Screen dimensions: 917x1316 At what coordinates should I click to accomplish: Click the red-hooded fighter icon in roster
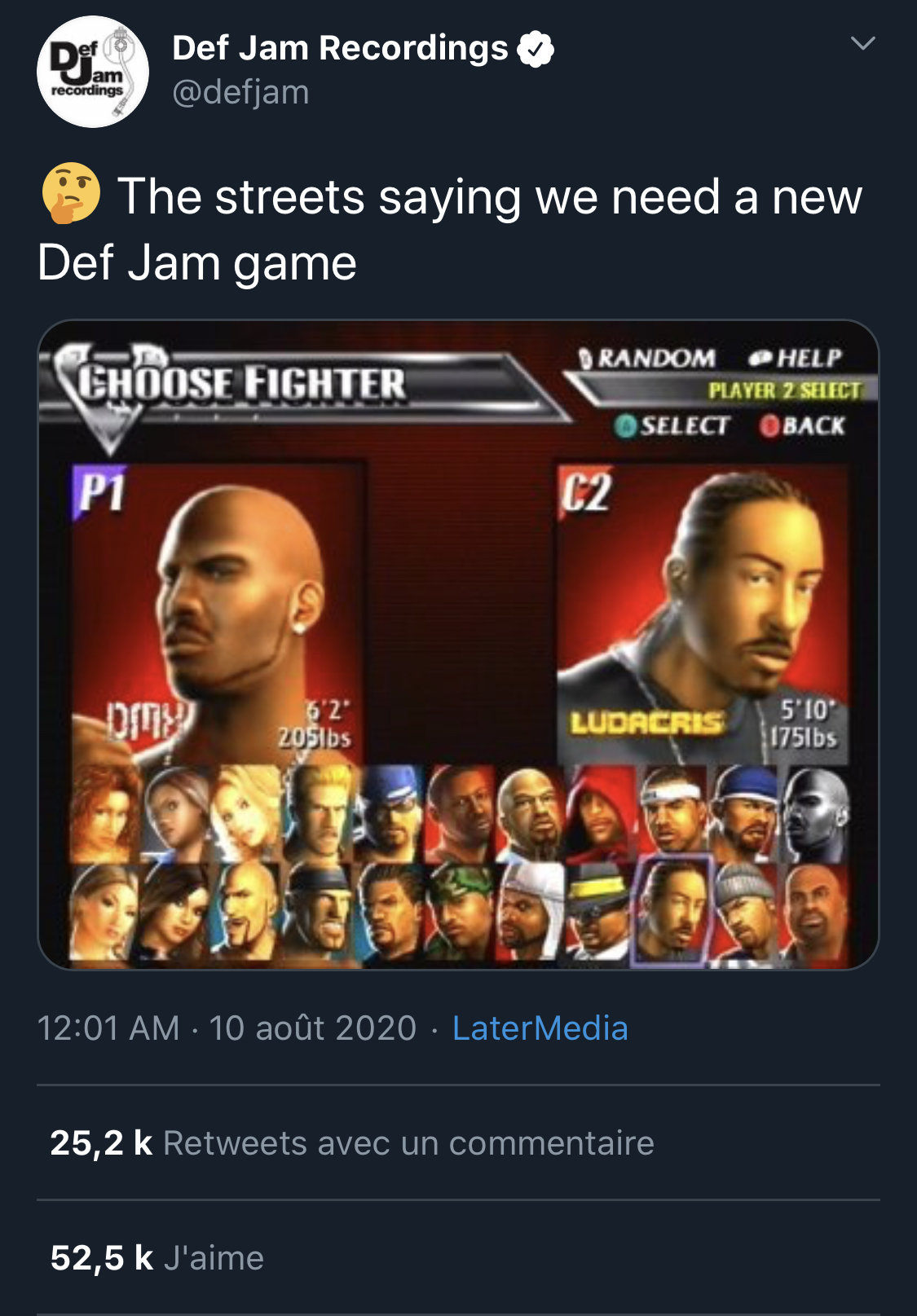click(x=599, y=813)
